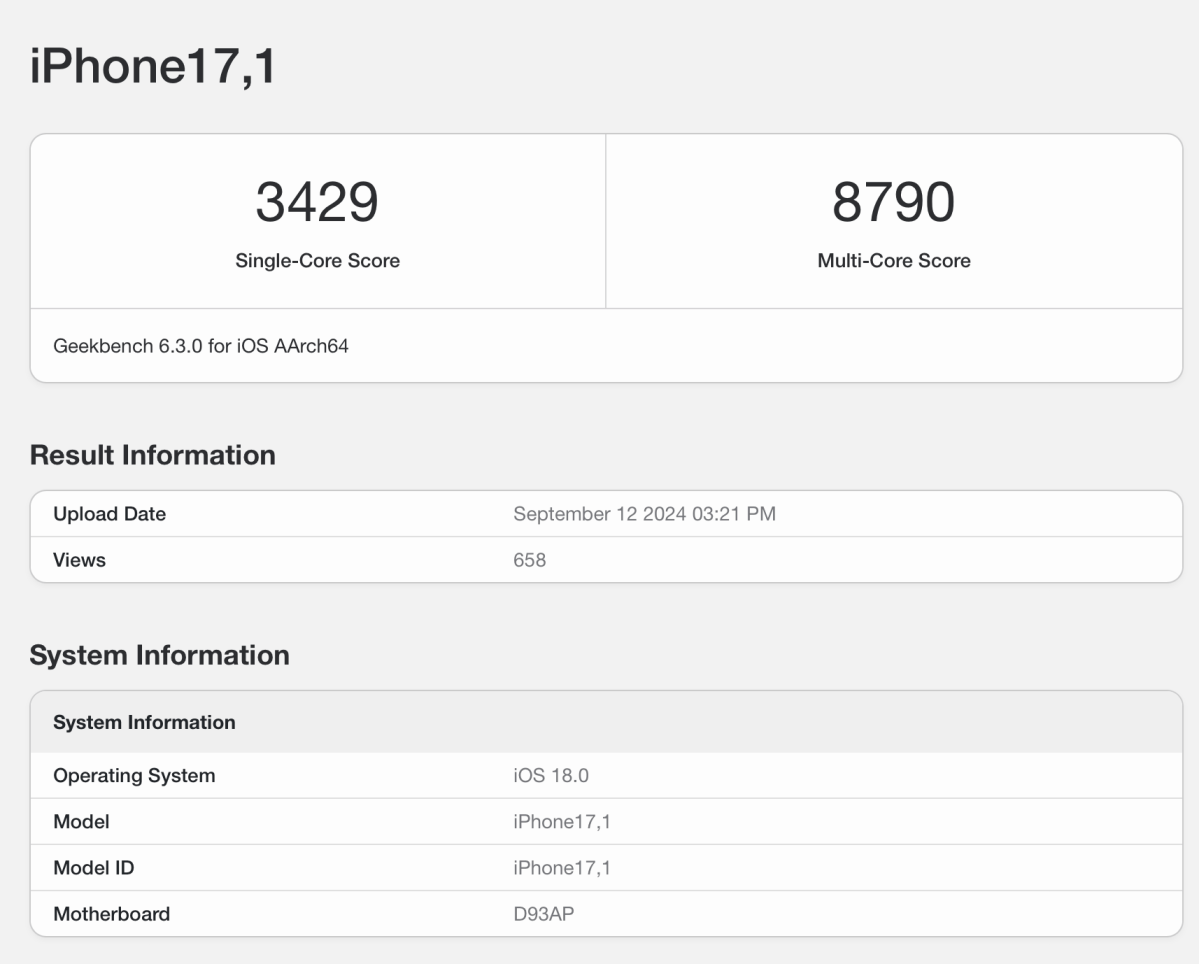The height and width of the screenshot is (964, 1199).
Task: Select the Upload Date row
Action: [x=110, y=514]
